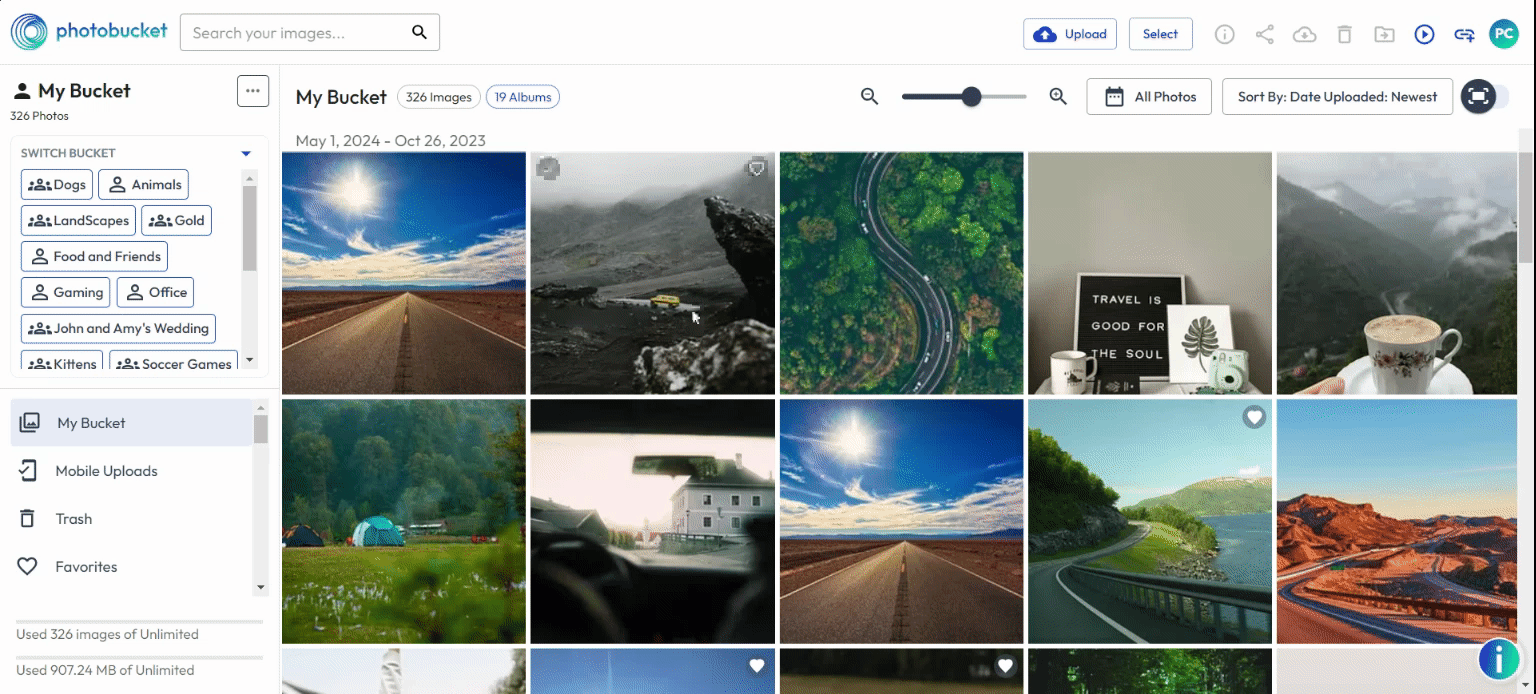Click the navigation list scroll-down arrow

[x=261, y=587]
